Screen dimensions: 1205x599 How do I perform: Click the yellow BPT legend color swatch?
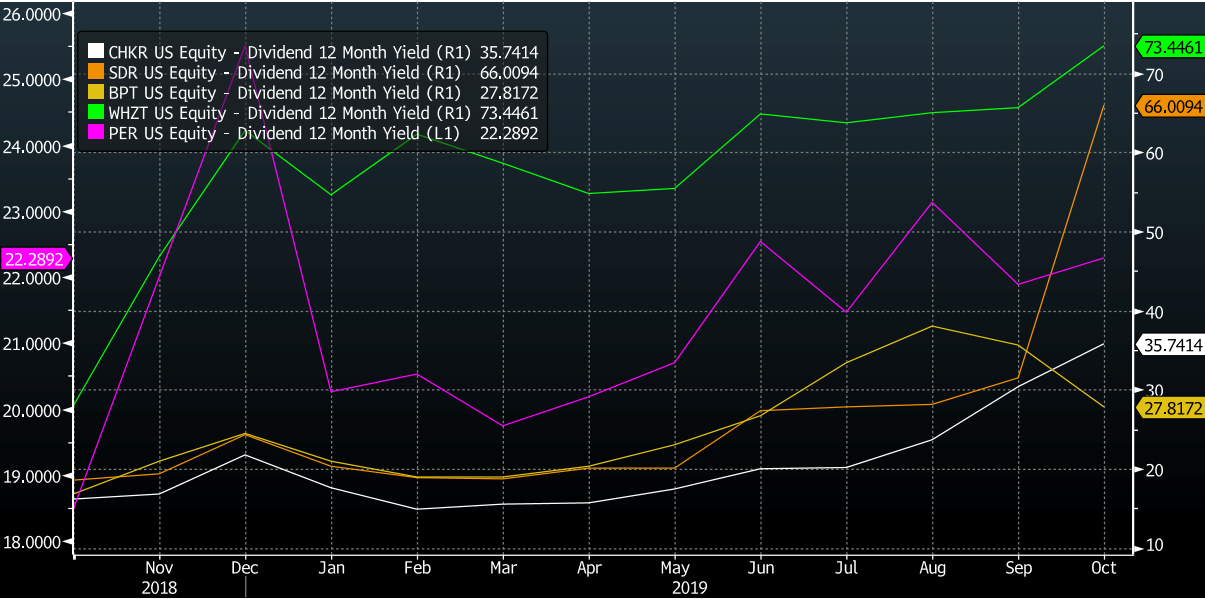[x=95, y=92]
